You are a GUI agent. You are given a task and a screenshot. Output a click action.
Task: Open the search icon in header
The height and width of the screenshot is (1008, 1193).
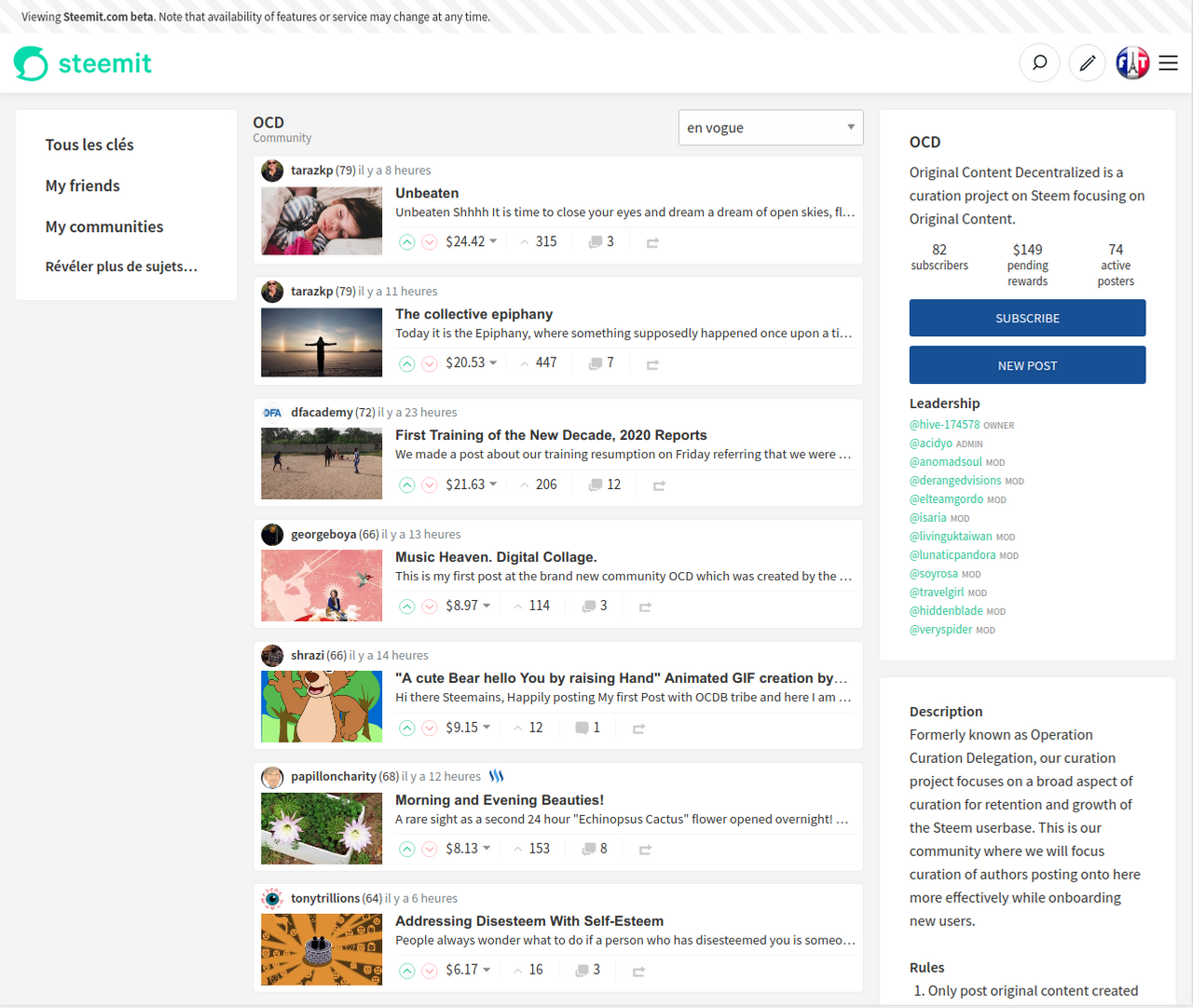pyautogui.click(x=1039, y=63)
